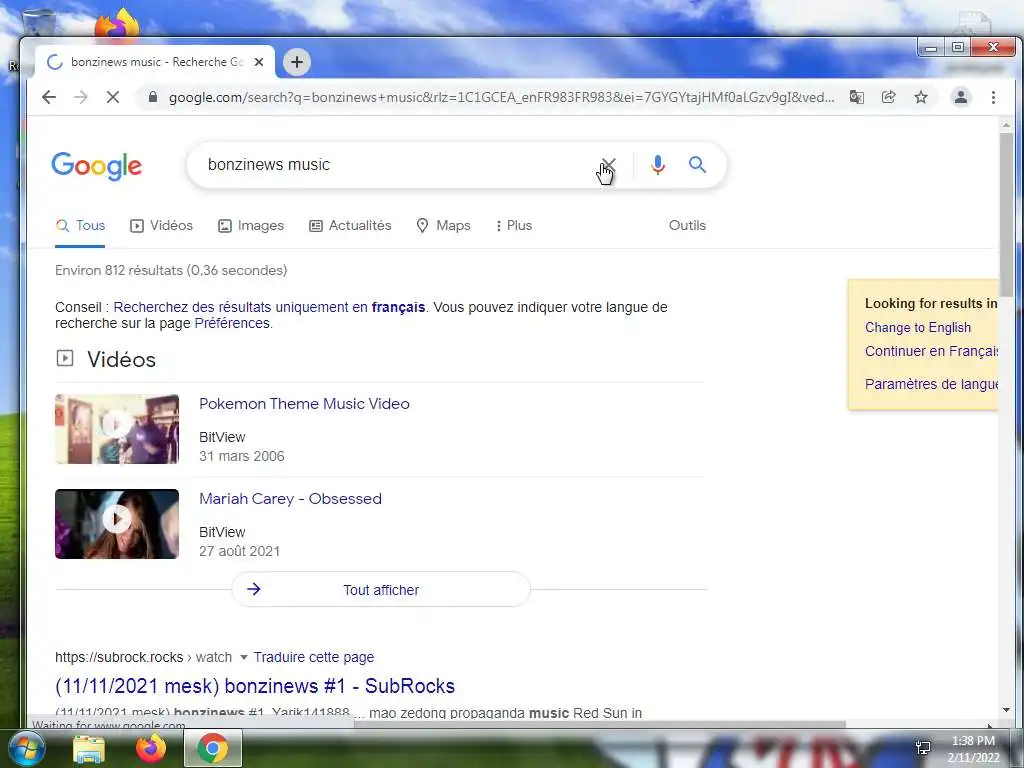Viewport: 1024px width, 768px height.
Task: Click BitView under Pokemon Theme Music Video
Action: coord(222,438)
